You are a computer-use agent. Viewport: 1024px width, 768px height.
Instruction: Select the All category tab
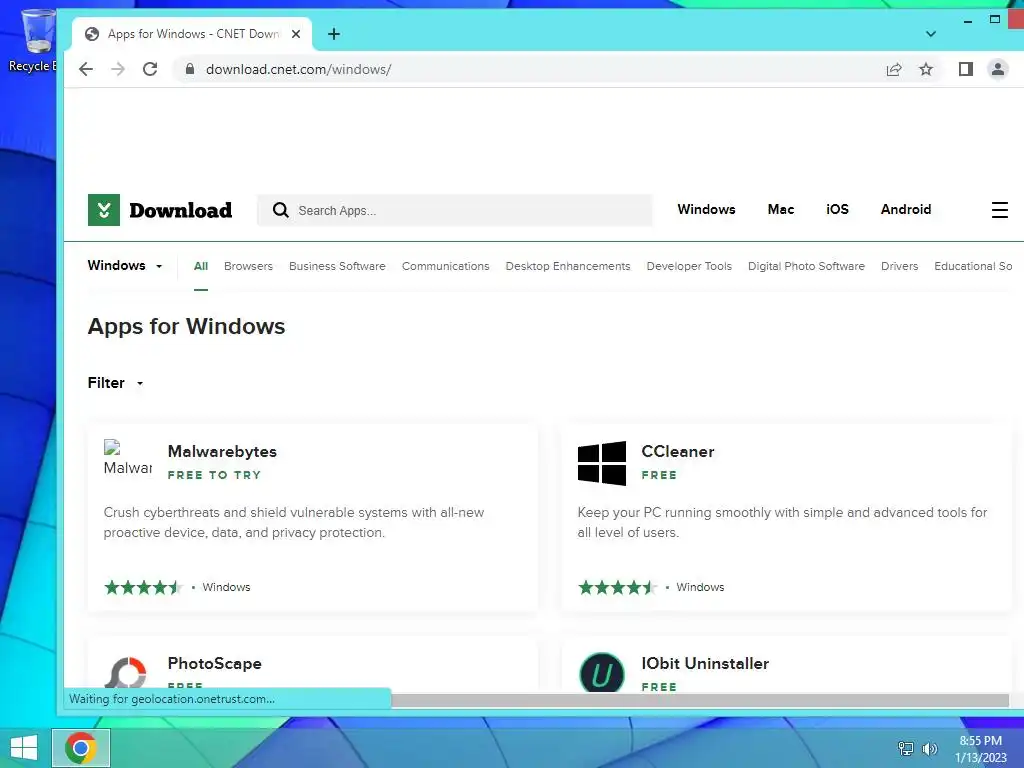point(200,266)
